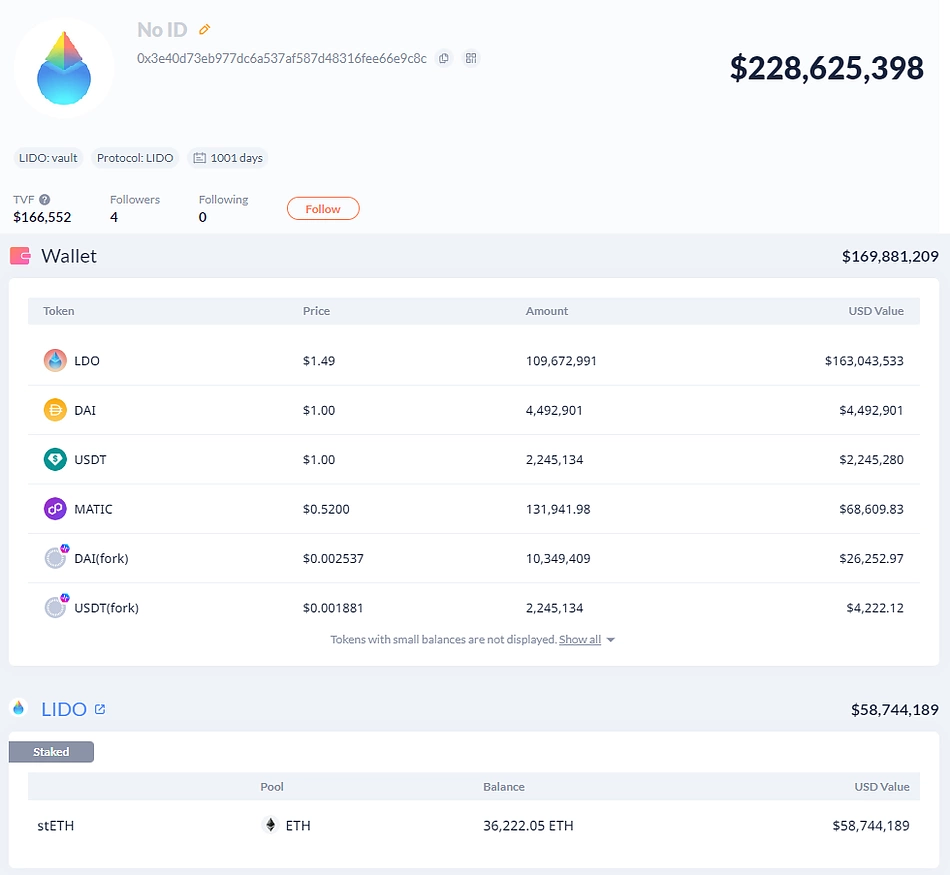
Task: Click the MATIC price $0.5200
Action: (326, 509)
